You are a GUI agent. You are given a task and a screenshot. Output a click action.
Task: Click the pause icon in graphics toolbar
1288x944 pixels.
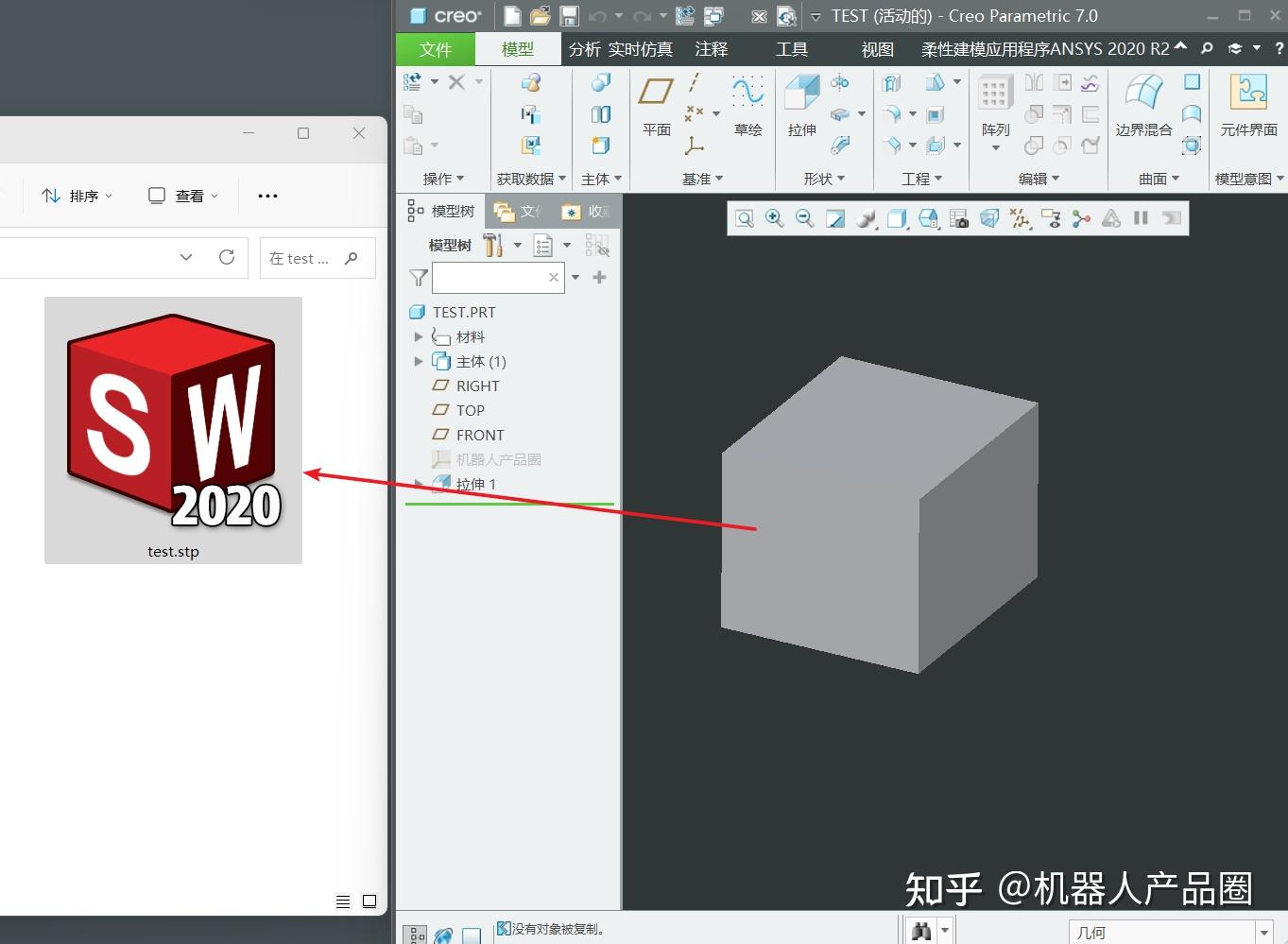pos(1142,217)
